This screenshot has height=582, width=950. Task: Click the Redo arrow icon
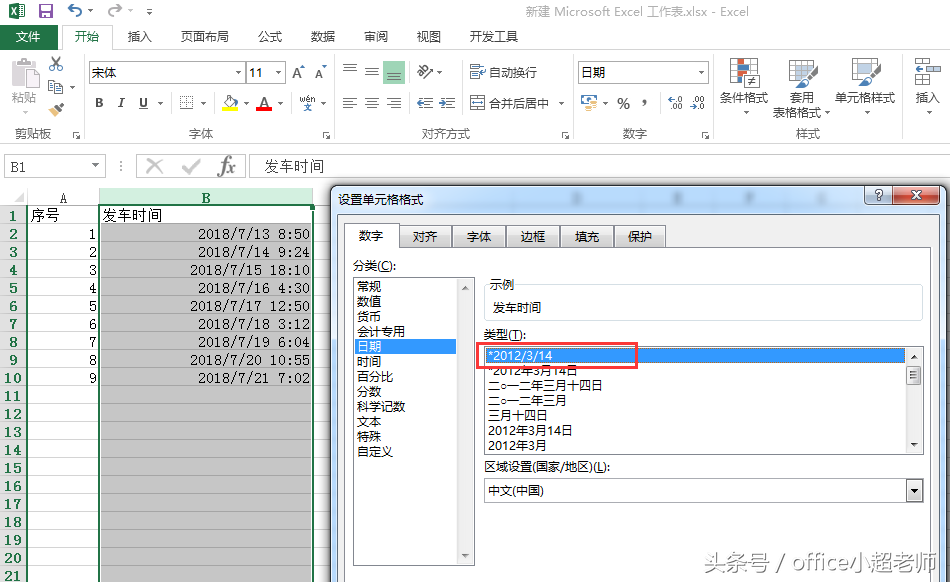coord(114,10)
